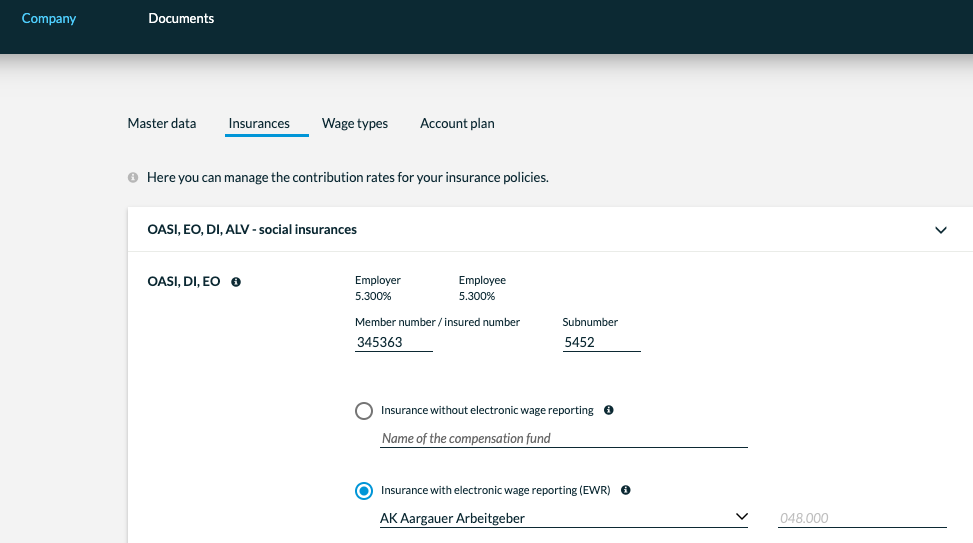Open the AK Aargauer Arbeitgeber dropdown

[x=563, y=518]
